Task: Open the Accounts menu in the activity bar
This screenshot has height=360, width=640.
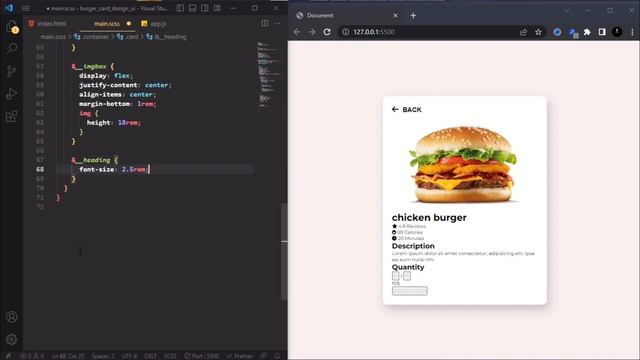Action: coord(11,317)
